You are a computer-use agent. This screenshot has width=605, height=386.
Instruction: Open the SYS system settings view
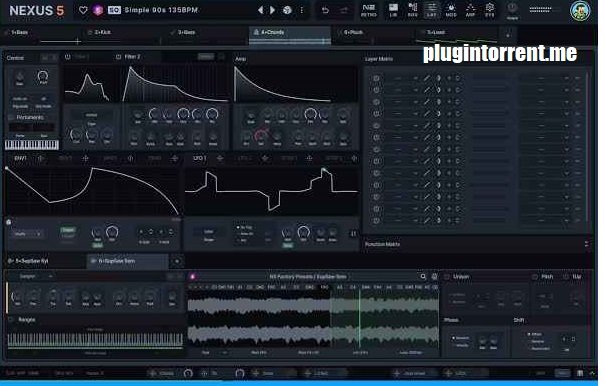(489, 10)
